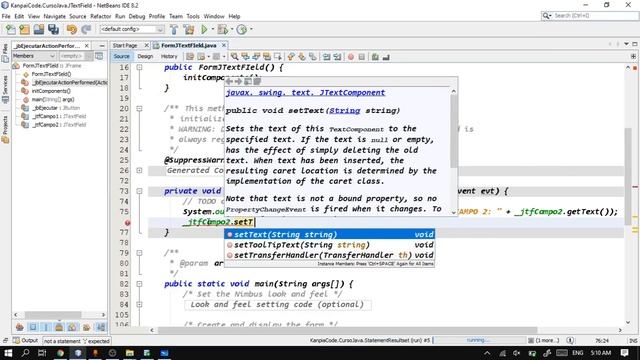Toggle the first Navigator filter button at bottom
Screen dimensions: 640x360
(20, 327)
